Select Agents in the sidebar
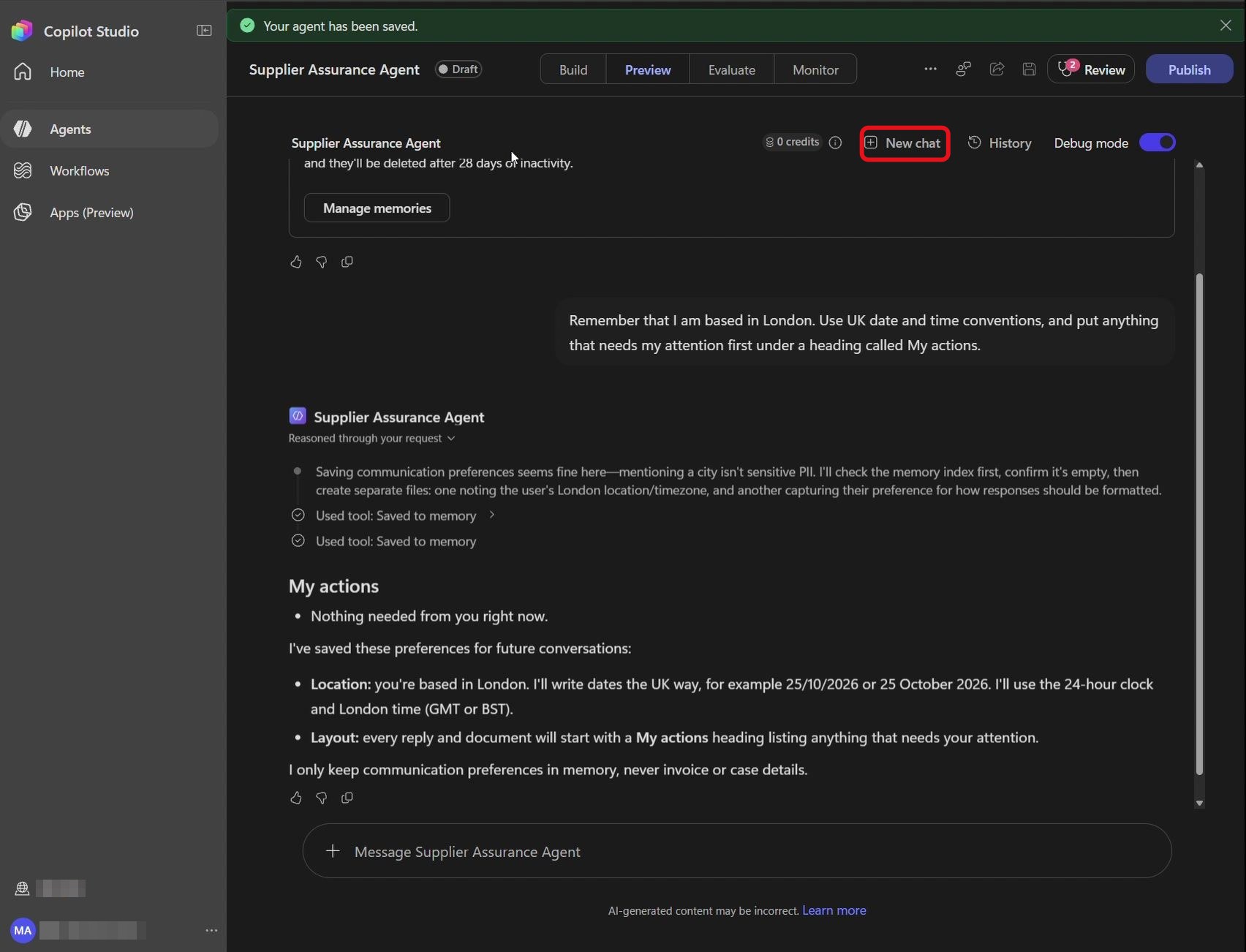 click(110, 129)
